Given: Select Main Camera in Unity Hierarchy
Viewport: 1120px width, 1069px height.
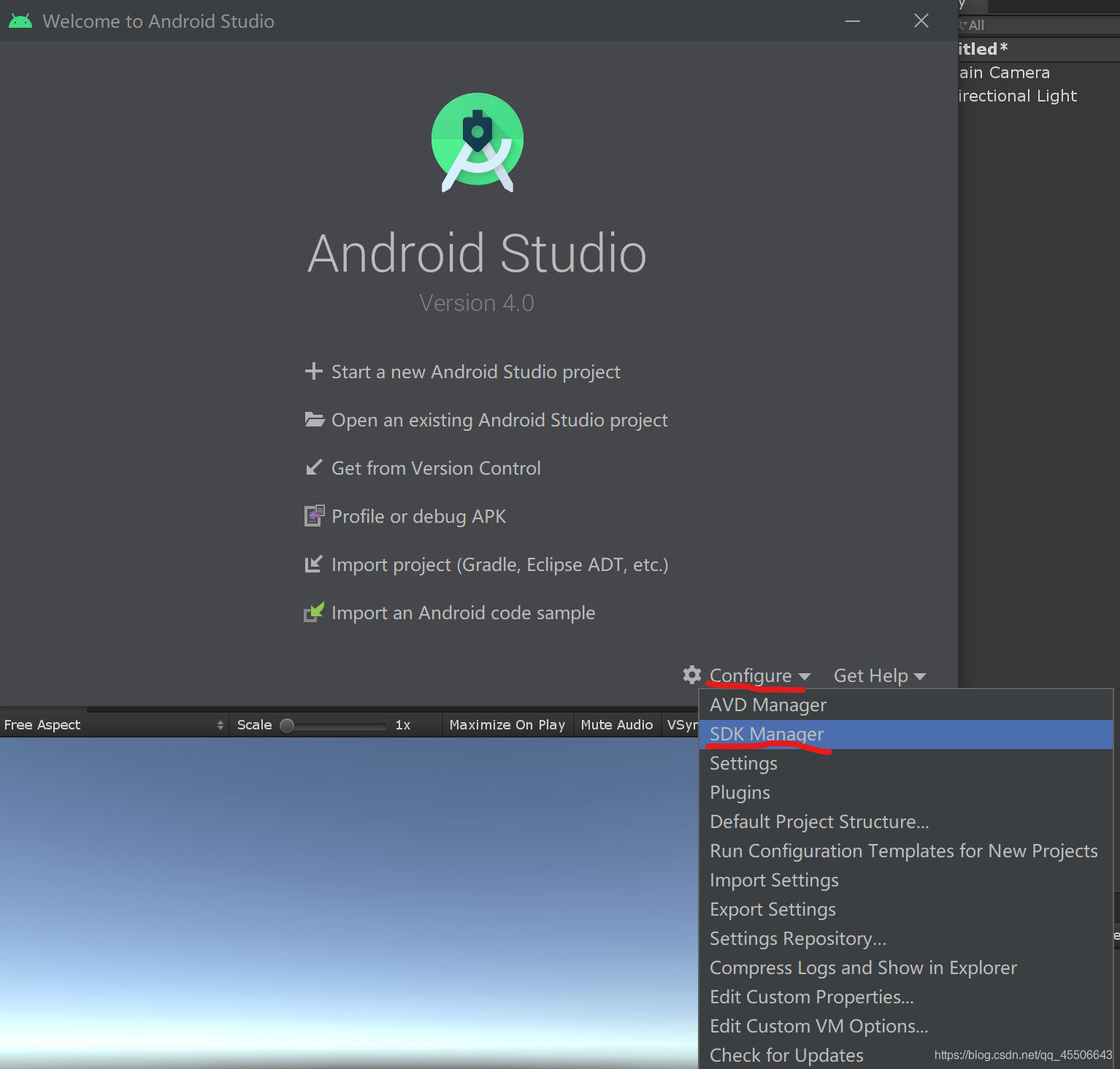Looking at the screenshot, I should click(1039, 72).
